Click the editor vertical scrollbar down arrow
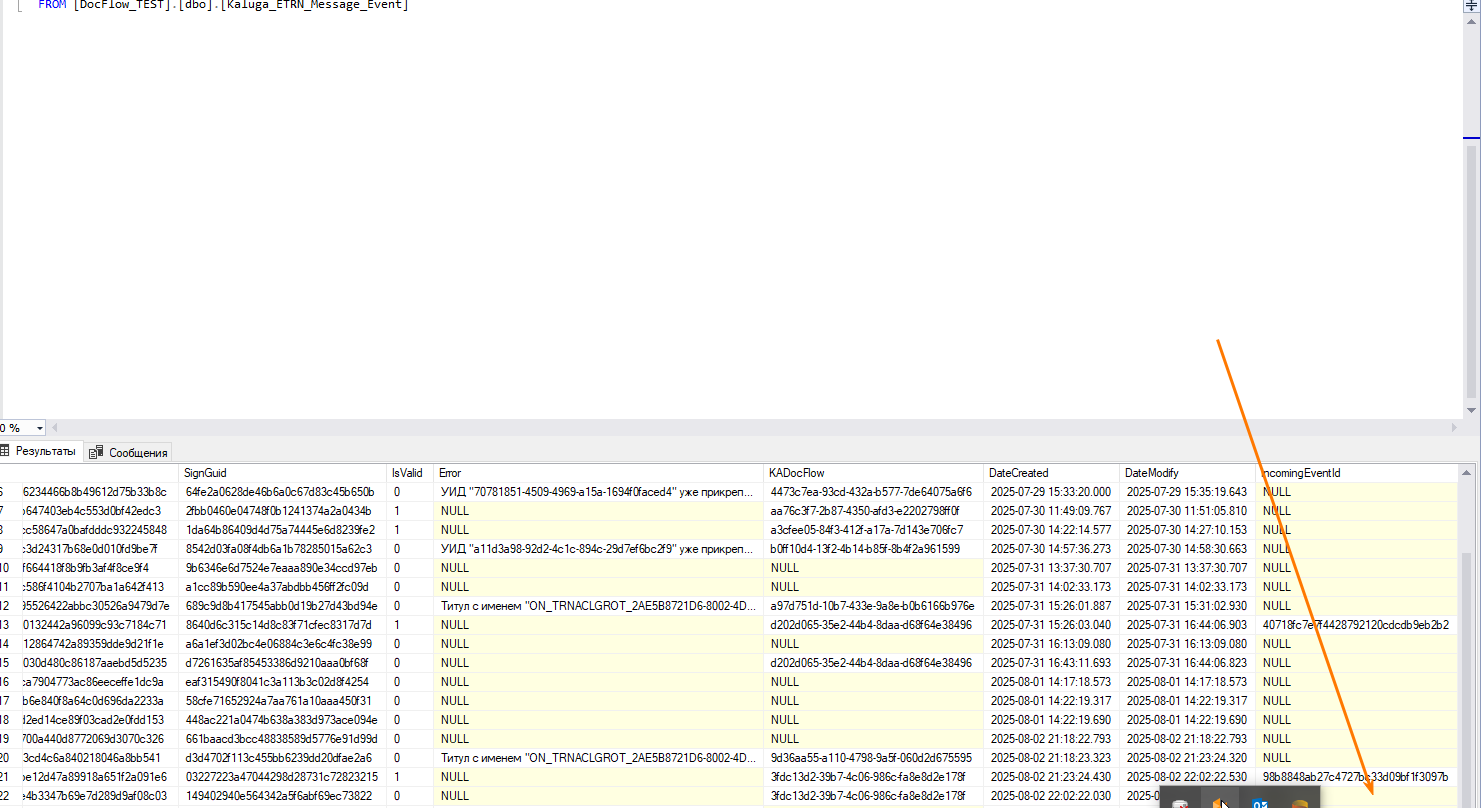The image size is (1481, 808). [1471, 410]
